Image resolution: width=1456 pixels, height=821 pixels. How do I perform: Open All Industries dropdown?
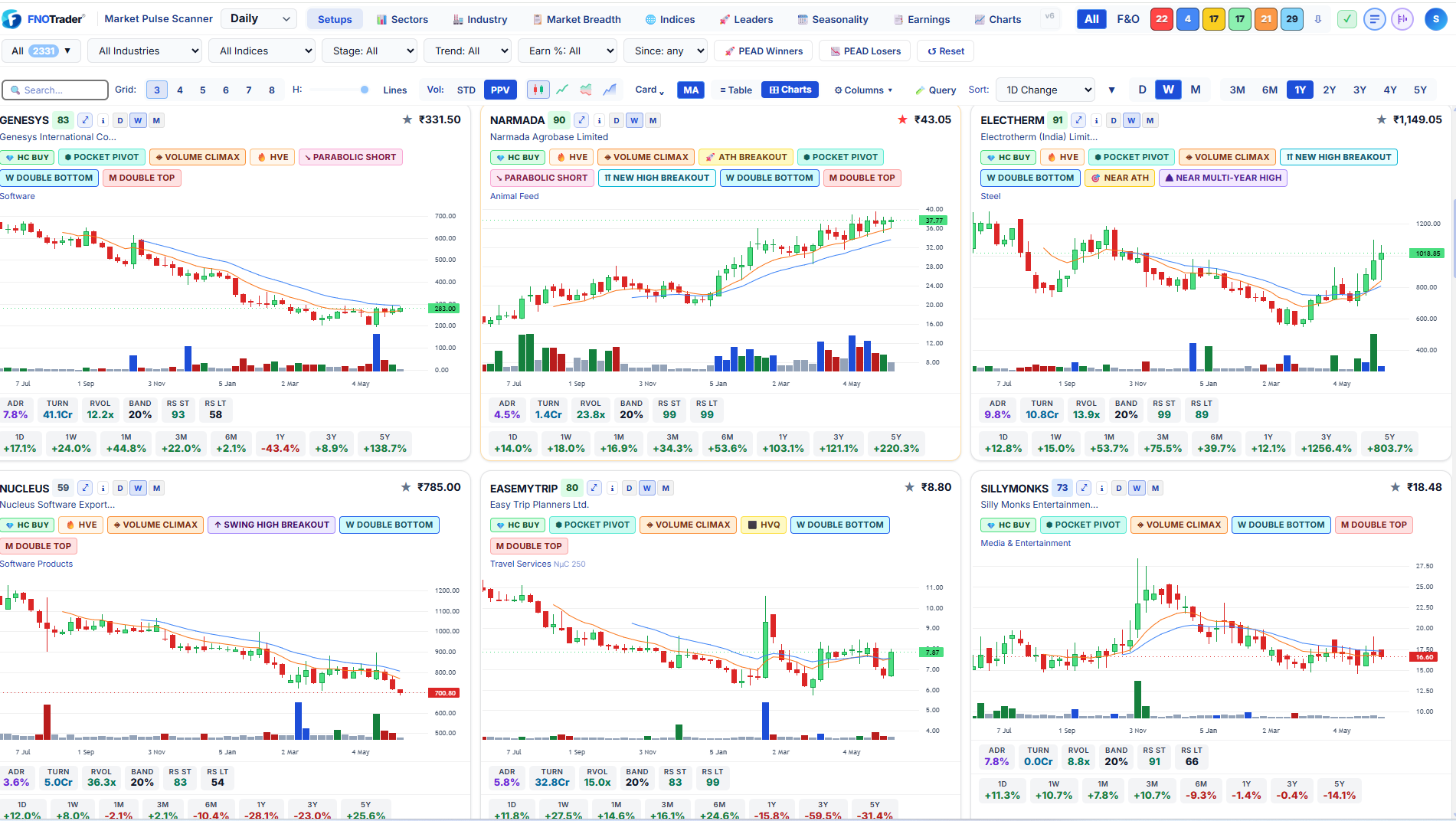pos(145,51)
